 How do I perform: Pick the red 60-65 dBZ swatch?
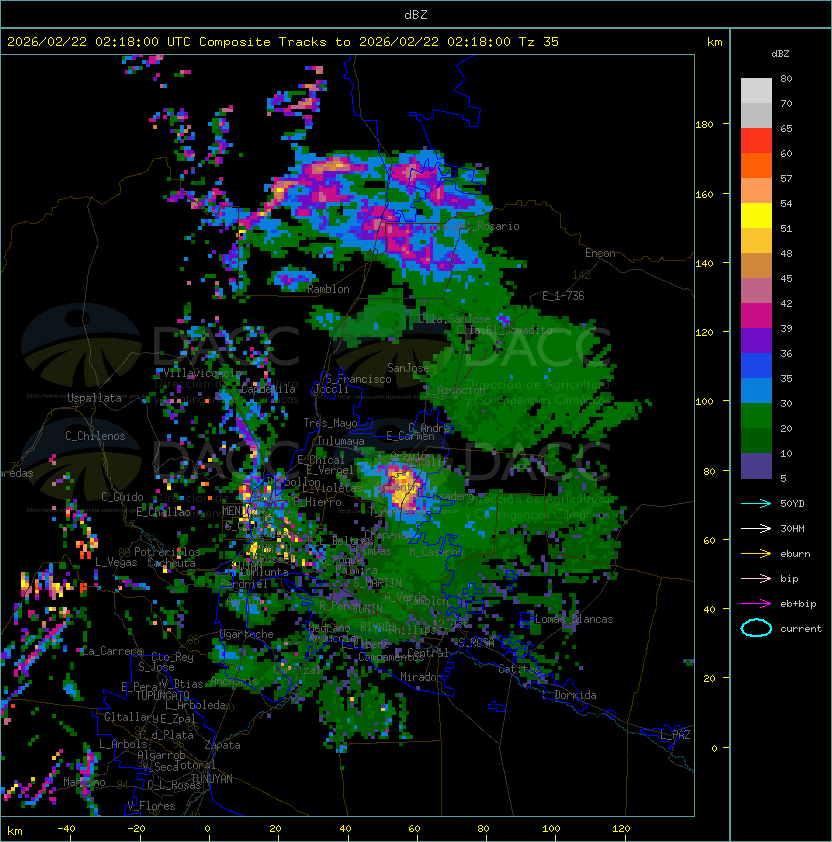click(x=756, y=141)
